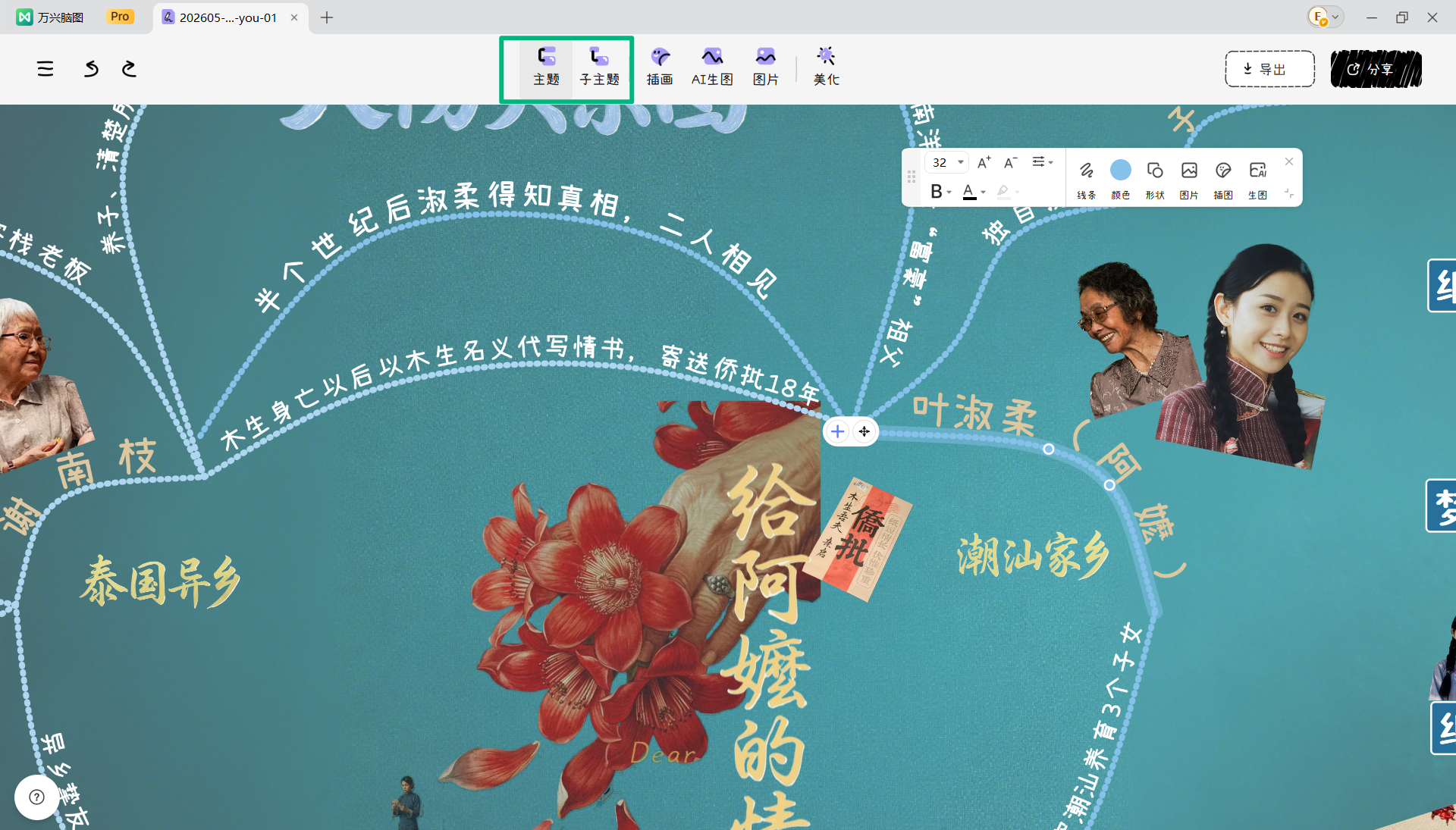Click the redo arrow
Image resolution: width=1456 pixels, height=830 pixels.
(129, 69)
